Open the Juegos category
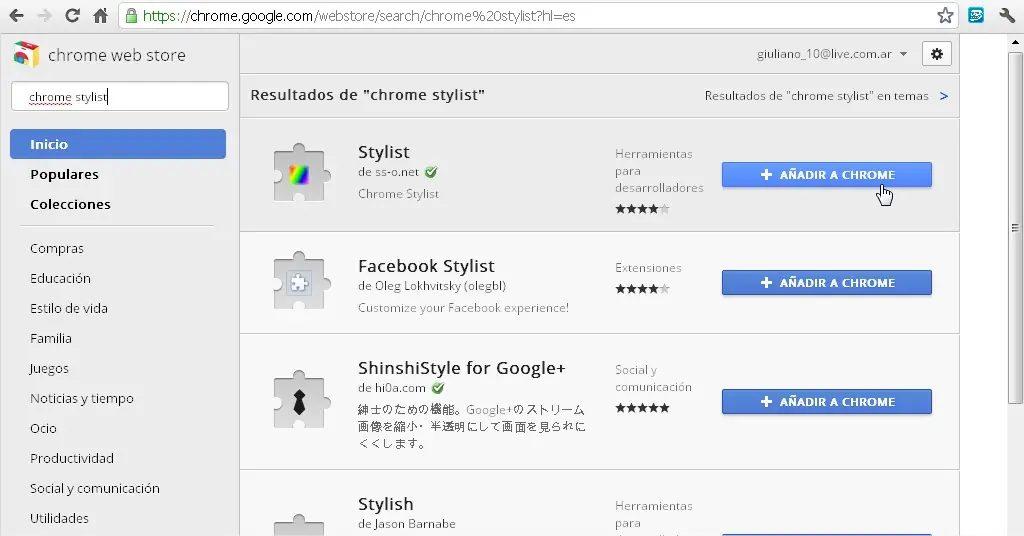 (49, 369)
